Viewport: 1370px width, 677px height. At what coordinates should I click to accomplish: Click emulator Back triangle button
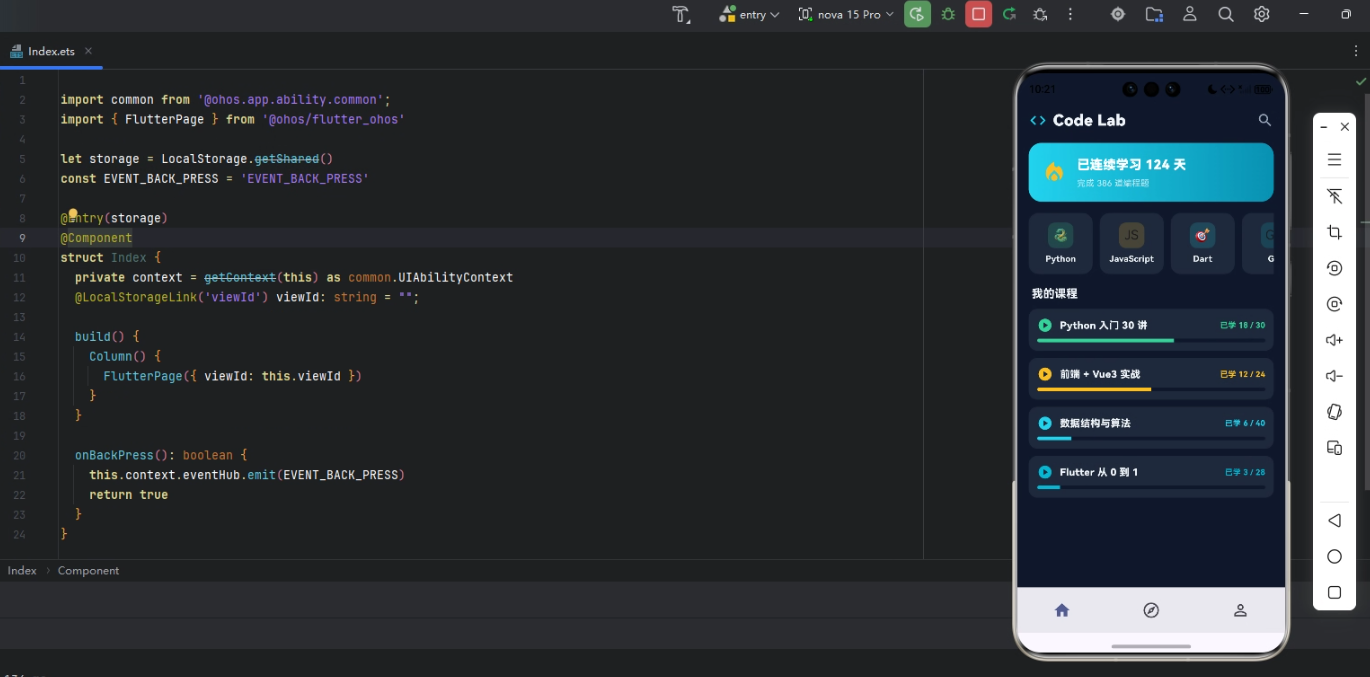[1334, 521]
